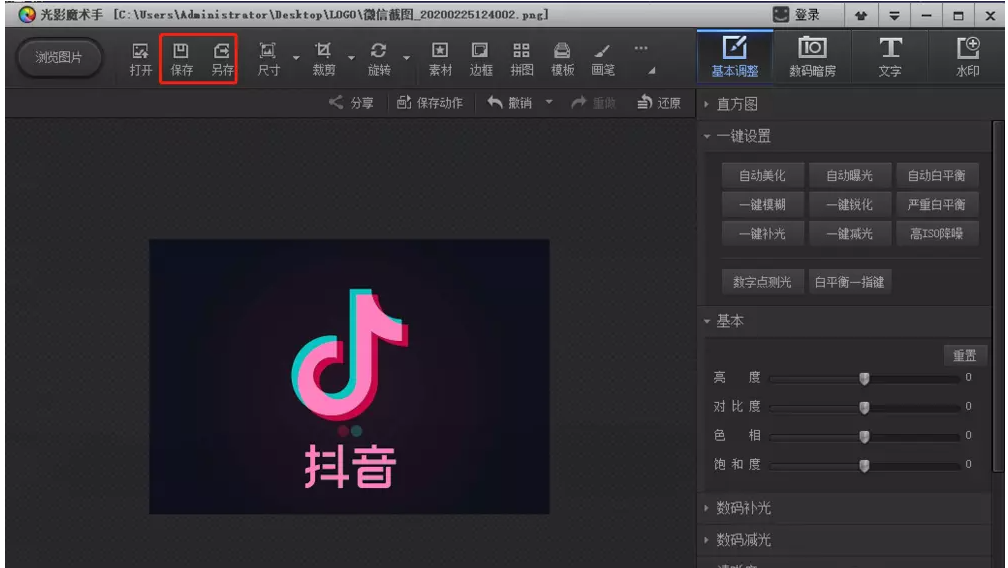Open the 模板 (Template) tool
Viewport: 1008px width, 568px height.
coord(563,58)
